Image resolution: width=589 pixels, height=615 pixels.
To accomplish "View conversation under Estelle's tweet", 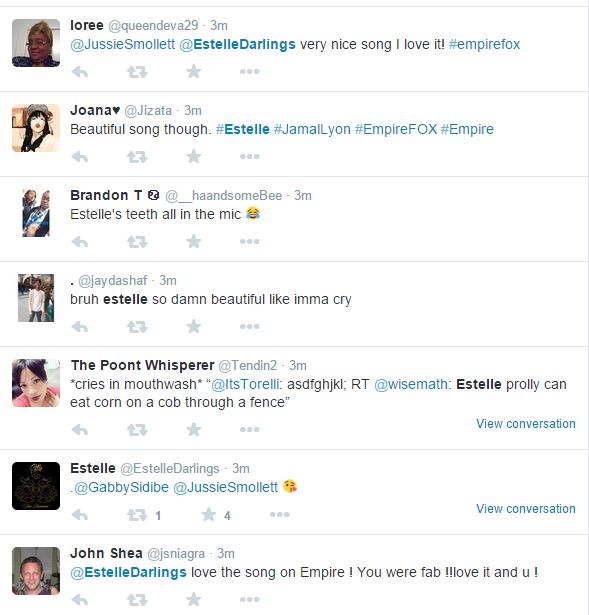I will click(x=526, y=509).
